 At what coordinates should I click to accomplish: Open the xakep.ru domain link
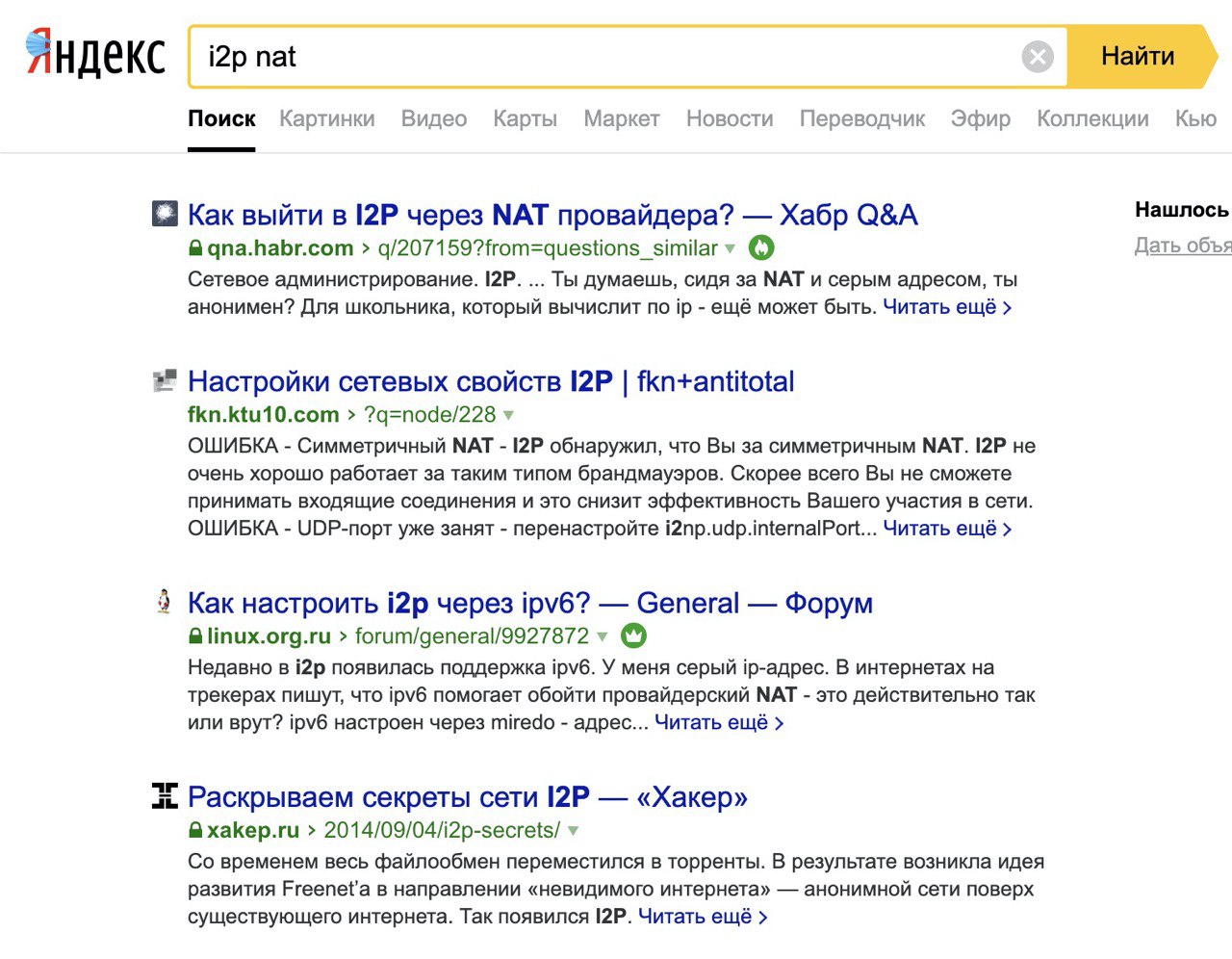[253, 830]
